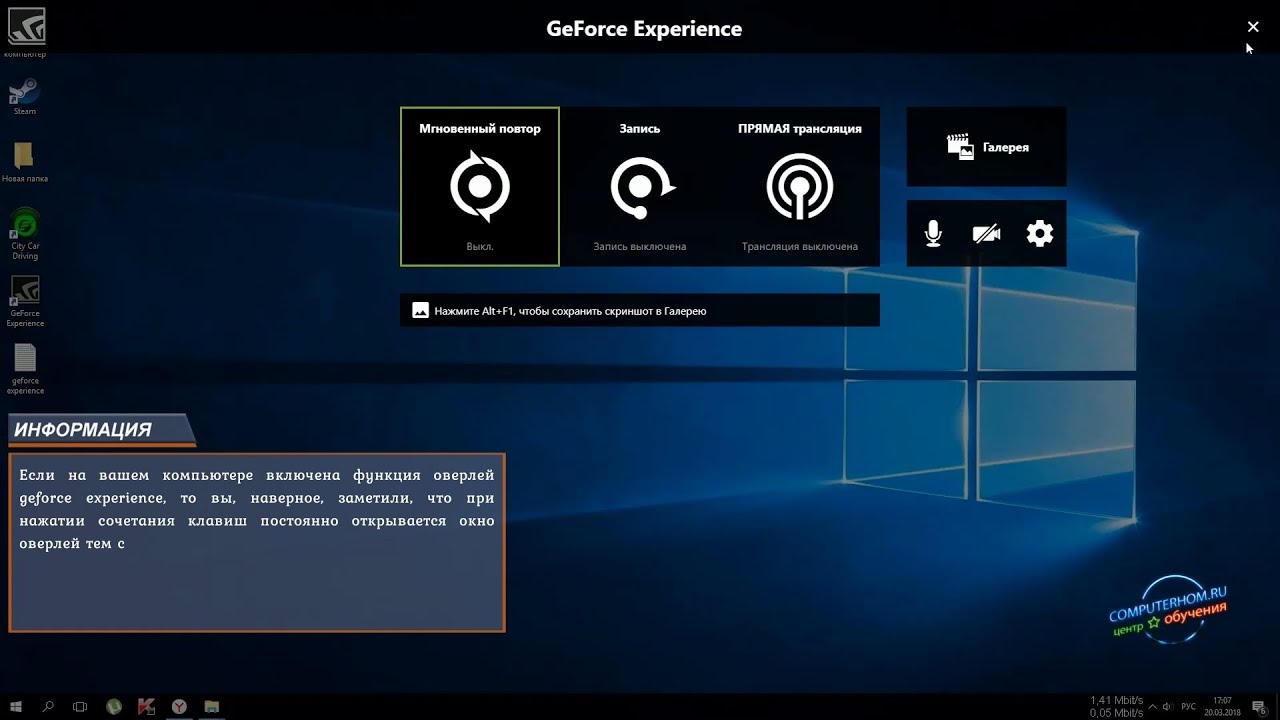Screen dimensions: 1280x720
Task: Select the geforce experience text file icon
Action: (25, 369)
